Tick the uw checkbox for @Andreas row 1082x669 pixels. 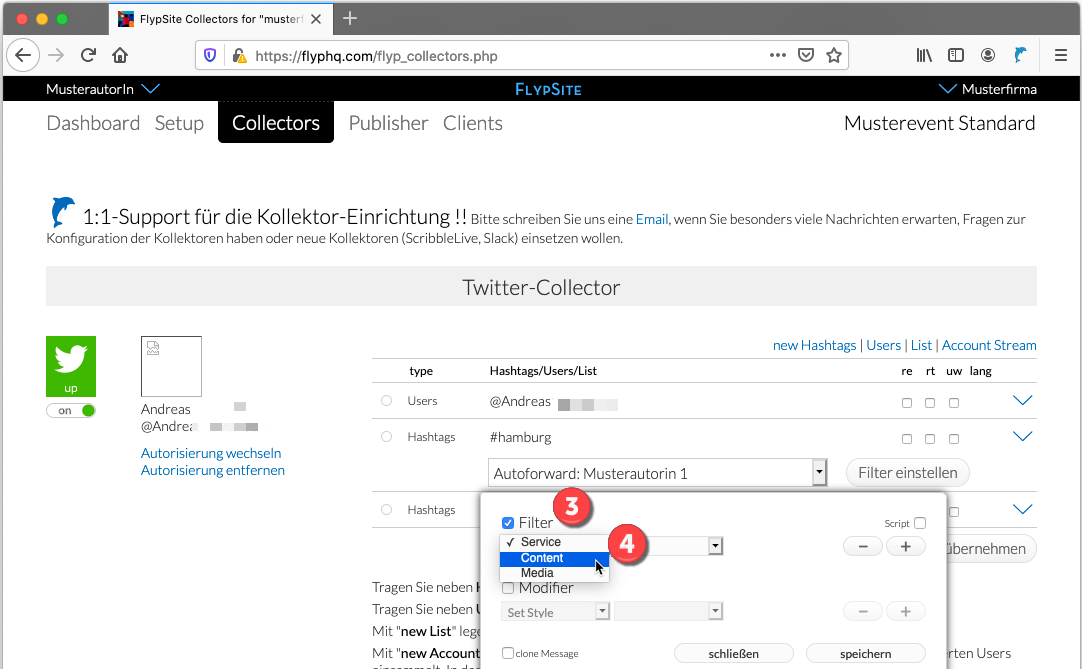[x=954, y=403]
